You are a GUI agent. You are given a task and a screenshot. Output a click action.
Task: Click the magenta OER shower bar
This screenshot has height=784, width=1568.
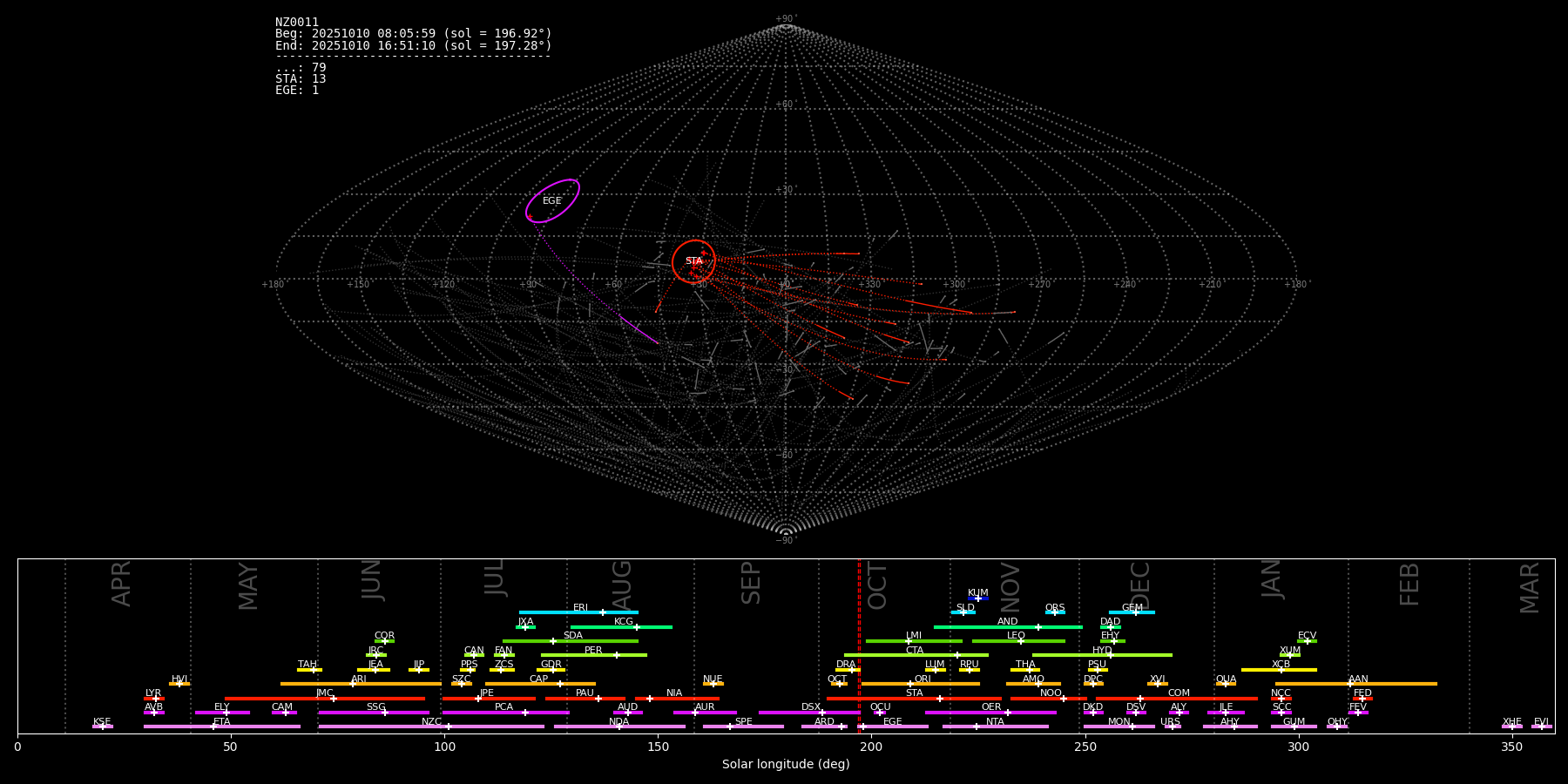click(990, 713)
